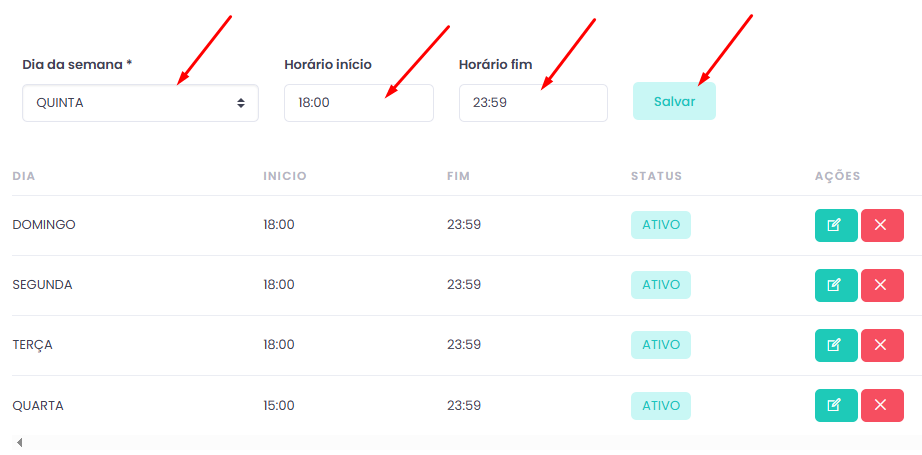Click the INICIO column header
922x455 pixels.
[x=285, y=176]
